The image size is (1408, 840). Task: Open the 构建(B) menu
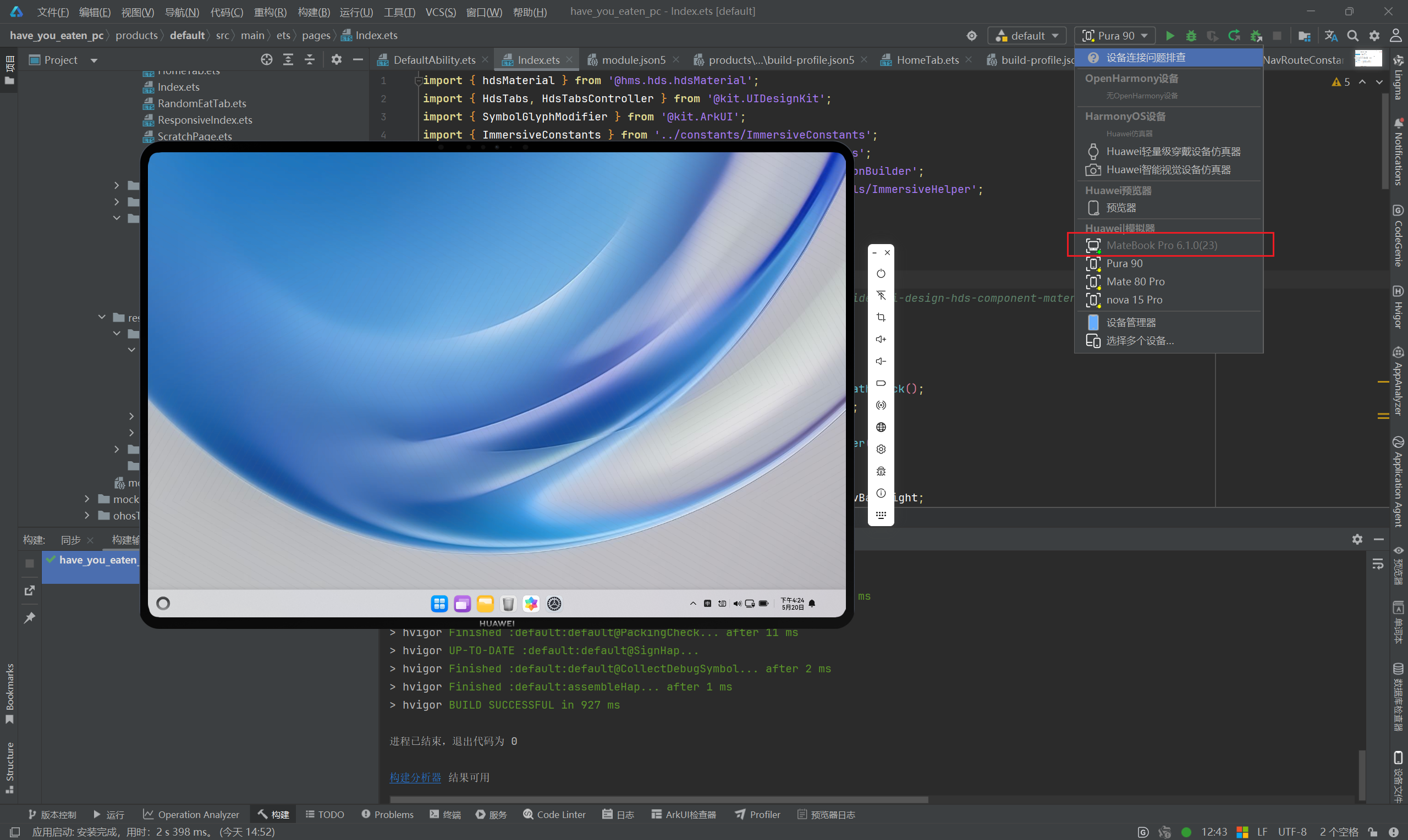(313, 12)
